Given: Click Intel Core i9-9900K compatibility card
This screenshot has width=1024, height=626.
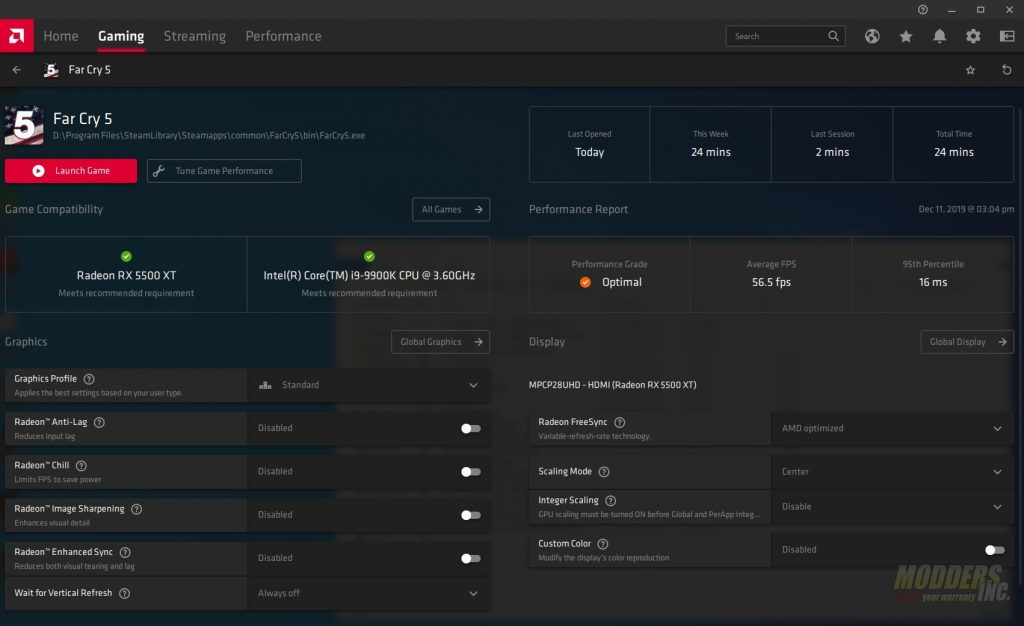Looking at the screenshot, I should (x=369, y=274).
